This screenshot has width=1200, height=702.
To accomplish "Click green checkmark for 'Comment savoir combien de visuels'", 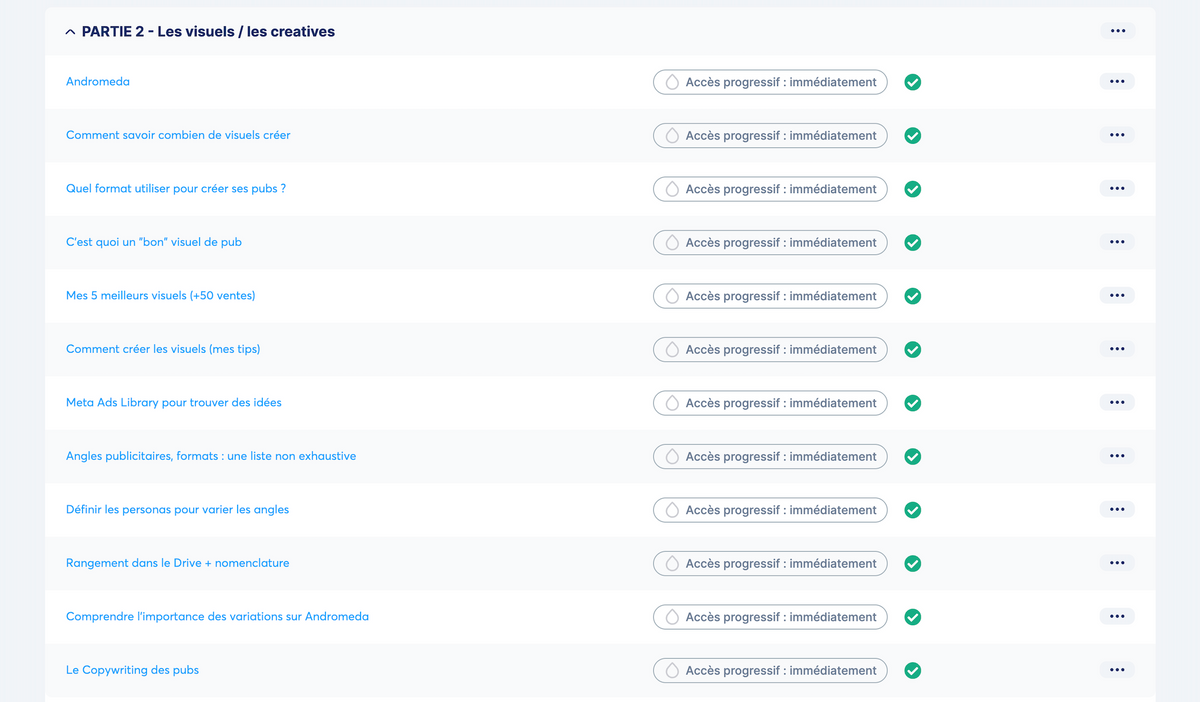I will (x=912, y=136).
